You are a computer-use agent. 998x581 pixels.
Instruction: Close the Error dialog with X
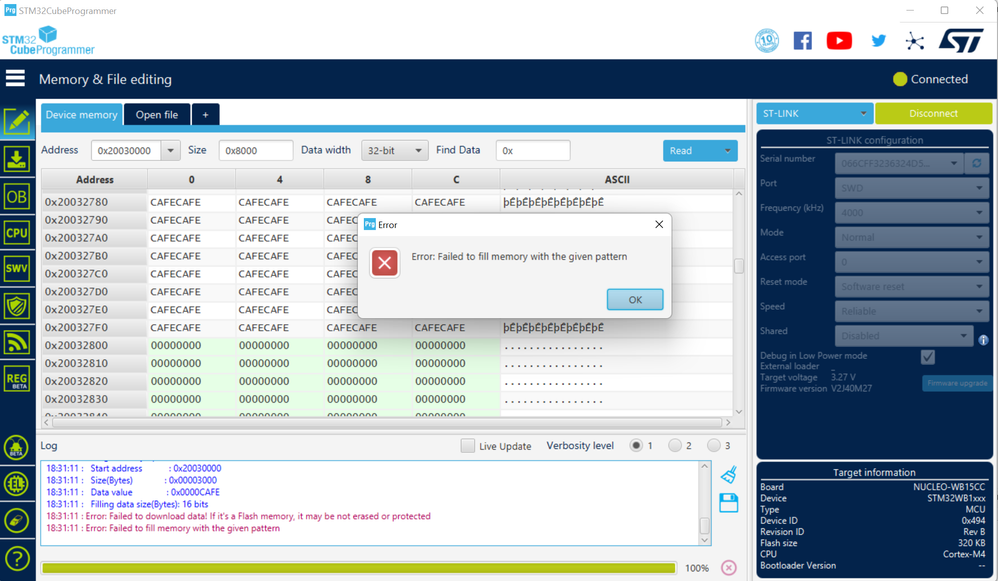[x=659, y=224]
